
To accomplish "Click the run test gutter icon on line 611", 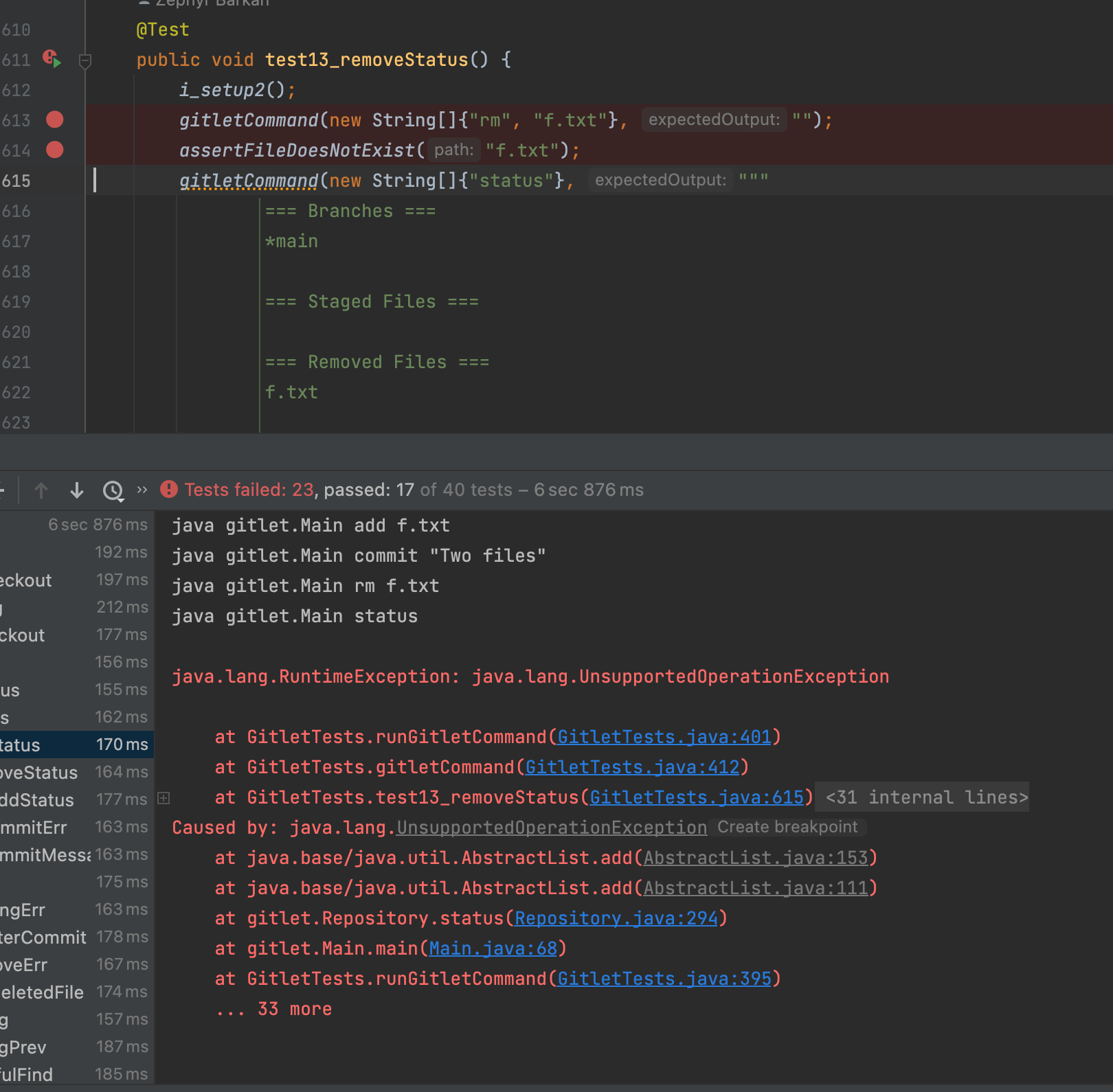I will 52,59.
